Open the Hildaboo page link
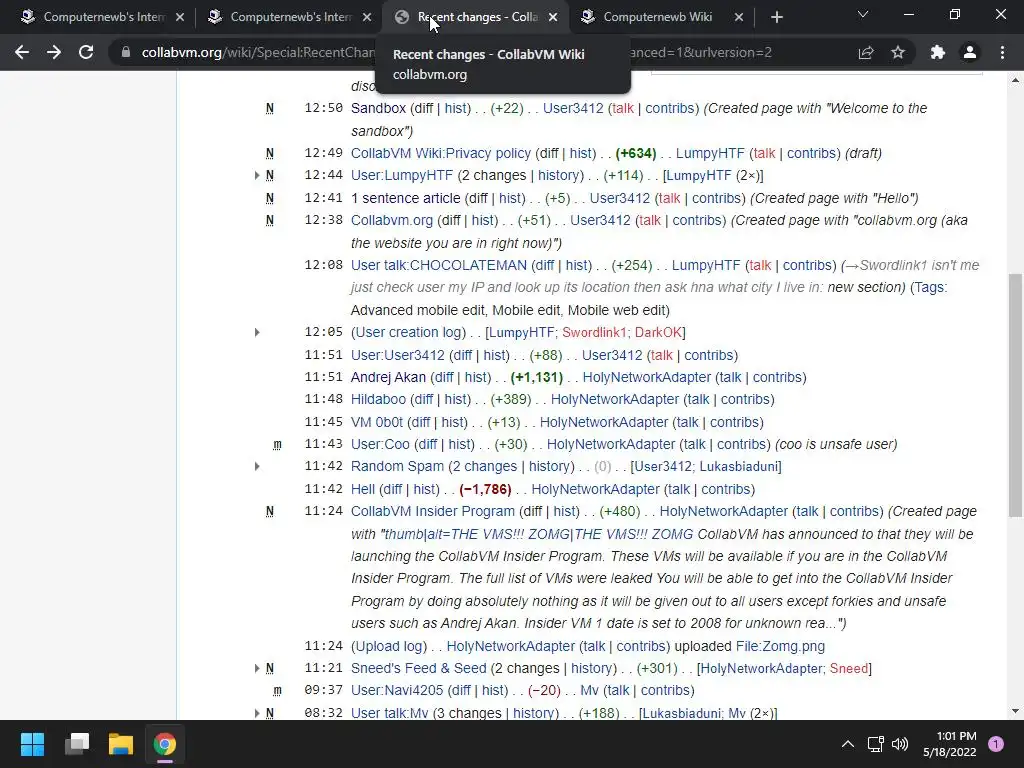Image resolution: width=1024 pixels, height=768 pixels. point(378,399)
